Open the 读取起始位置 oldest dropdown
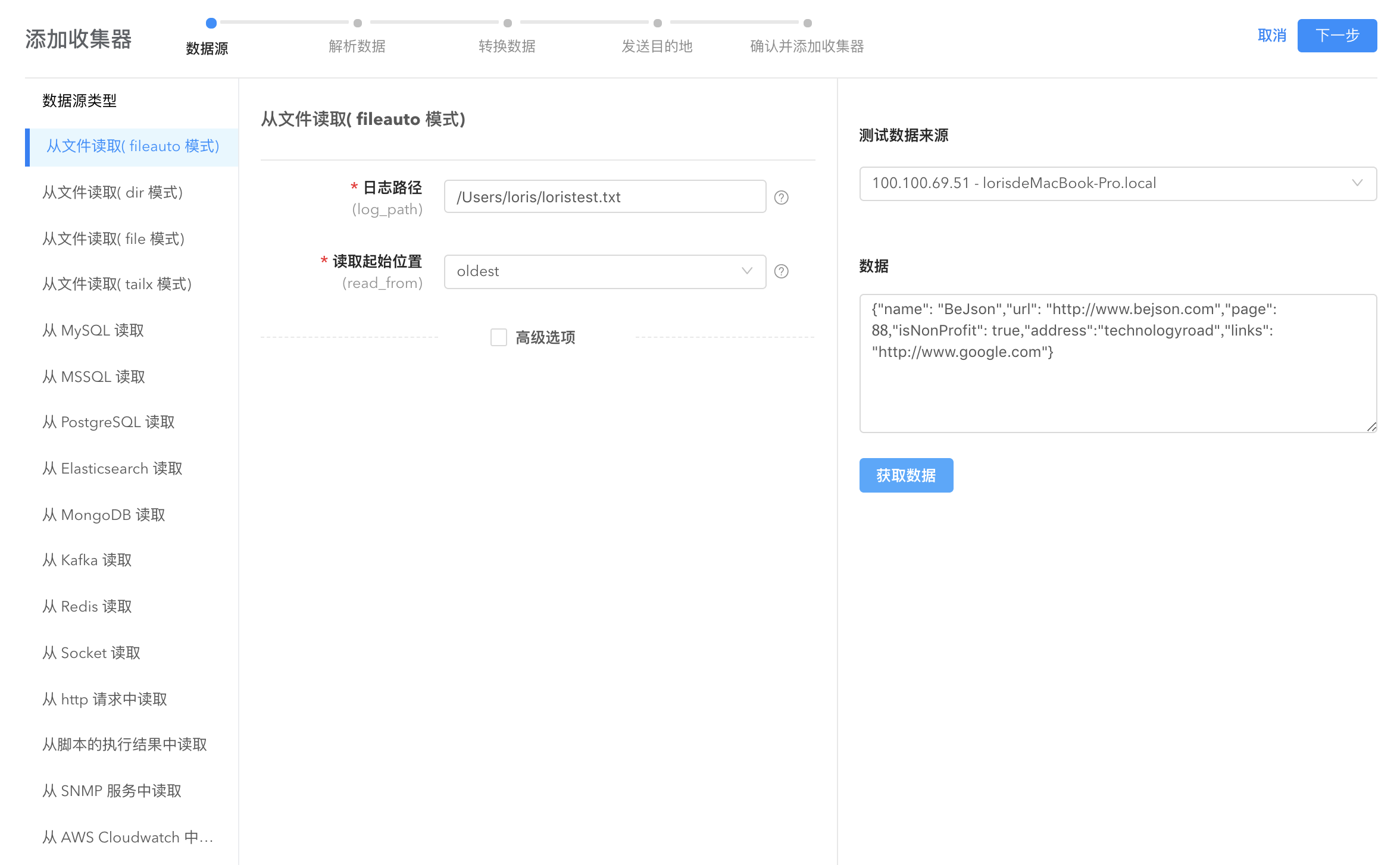 click(x=595, y=271)
